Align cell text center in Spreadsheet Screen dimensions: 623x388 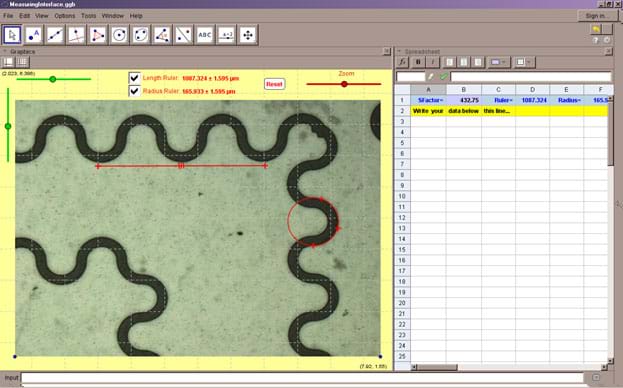point(464,62)
